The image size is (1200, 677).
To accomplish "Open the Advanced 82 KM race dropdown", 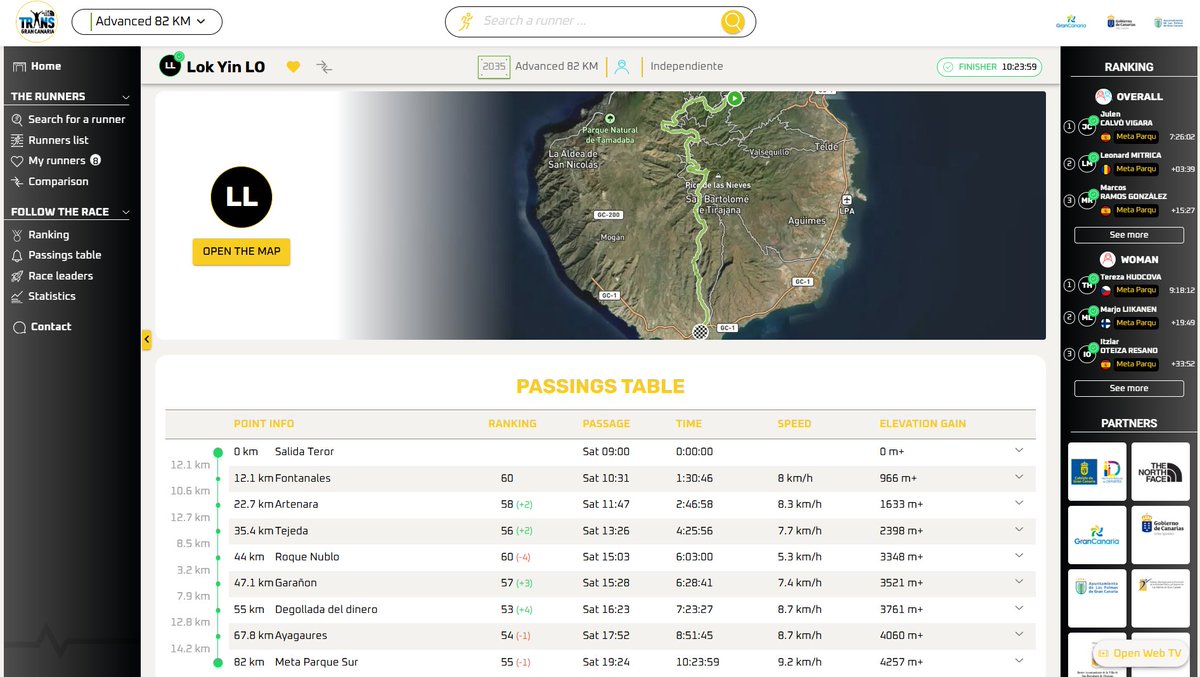I will [x=146, y=20].
